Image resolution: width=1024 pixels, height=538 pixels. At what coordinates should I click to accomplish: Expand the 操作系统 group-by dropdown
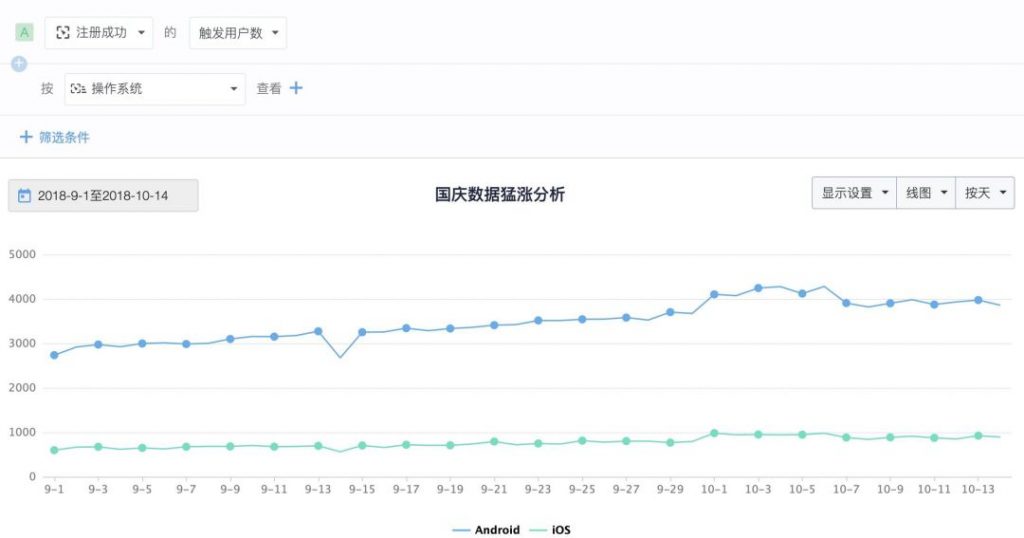(x=155, y=88)
